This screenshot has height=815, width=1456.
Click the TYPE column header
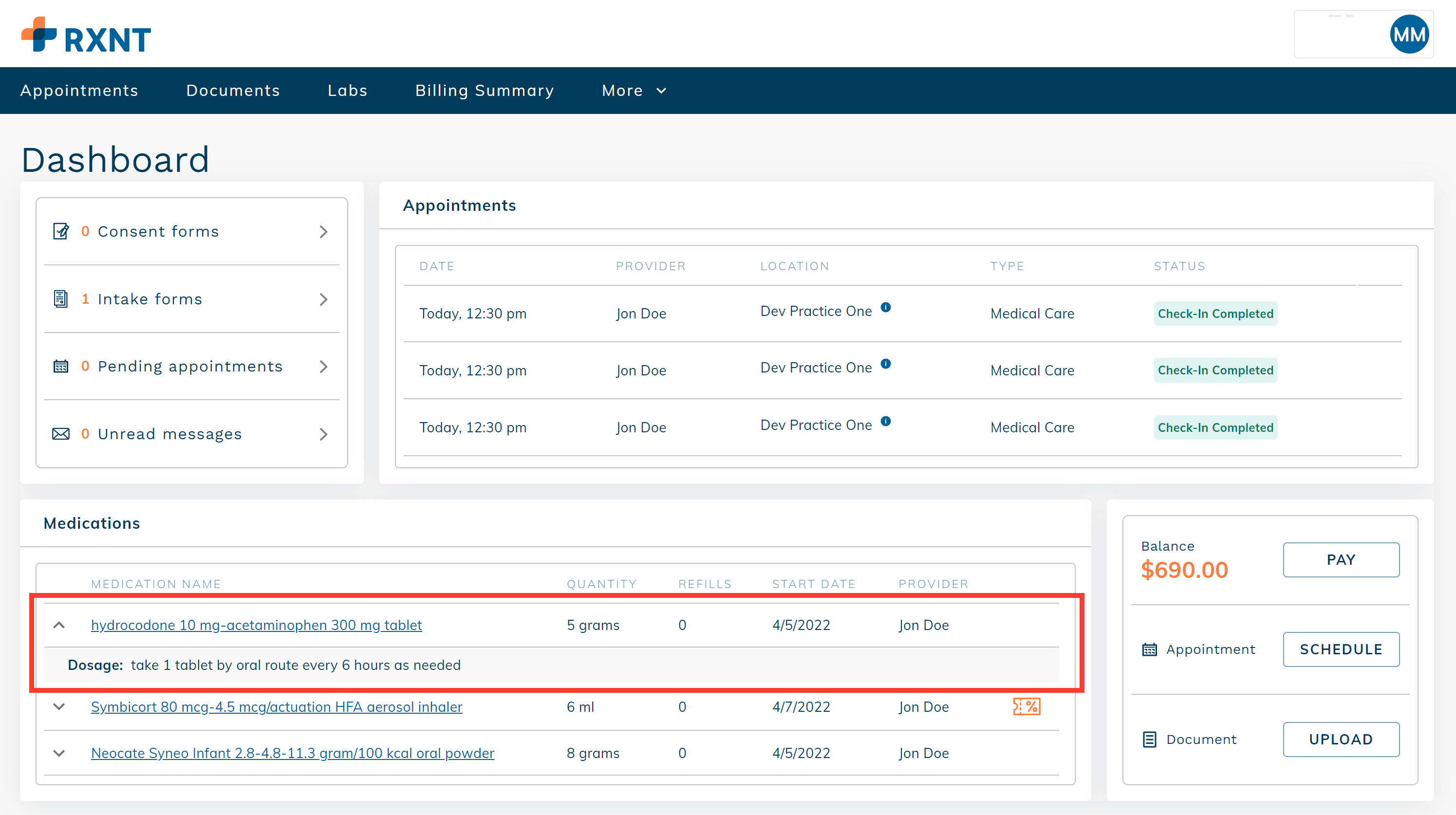point(1007,266)
